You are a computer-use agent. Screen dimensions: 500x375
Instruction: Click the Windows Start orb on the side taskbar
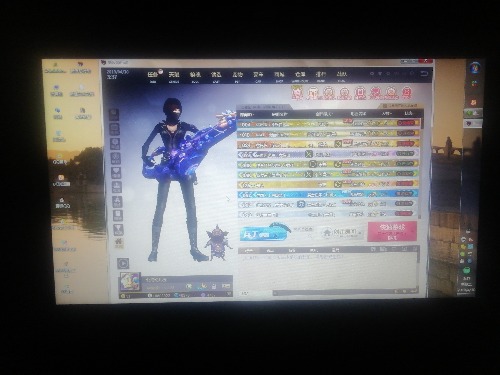(475, 68)
